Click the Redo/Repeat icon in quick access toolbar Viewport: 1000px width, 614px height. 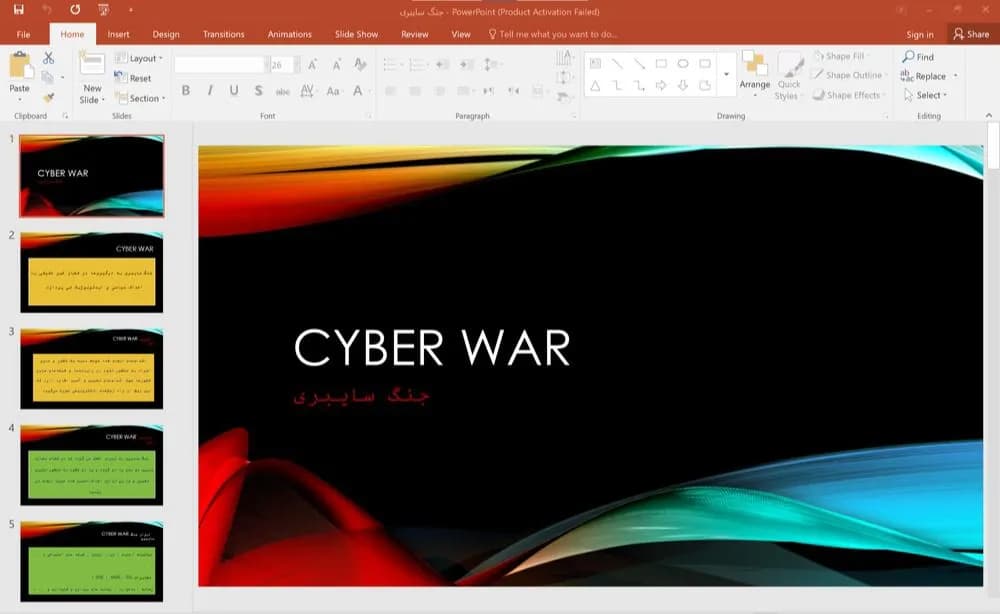75,10
